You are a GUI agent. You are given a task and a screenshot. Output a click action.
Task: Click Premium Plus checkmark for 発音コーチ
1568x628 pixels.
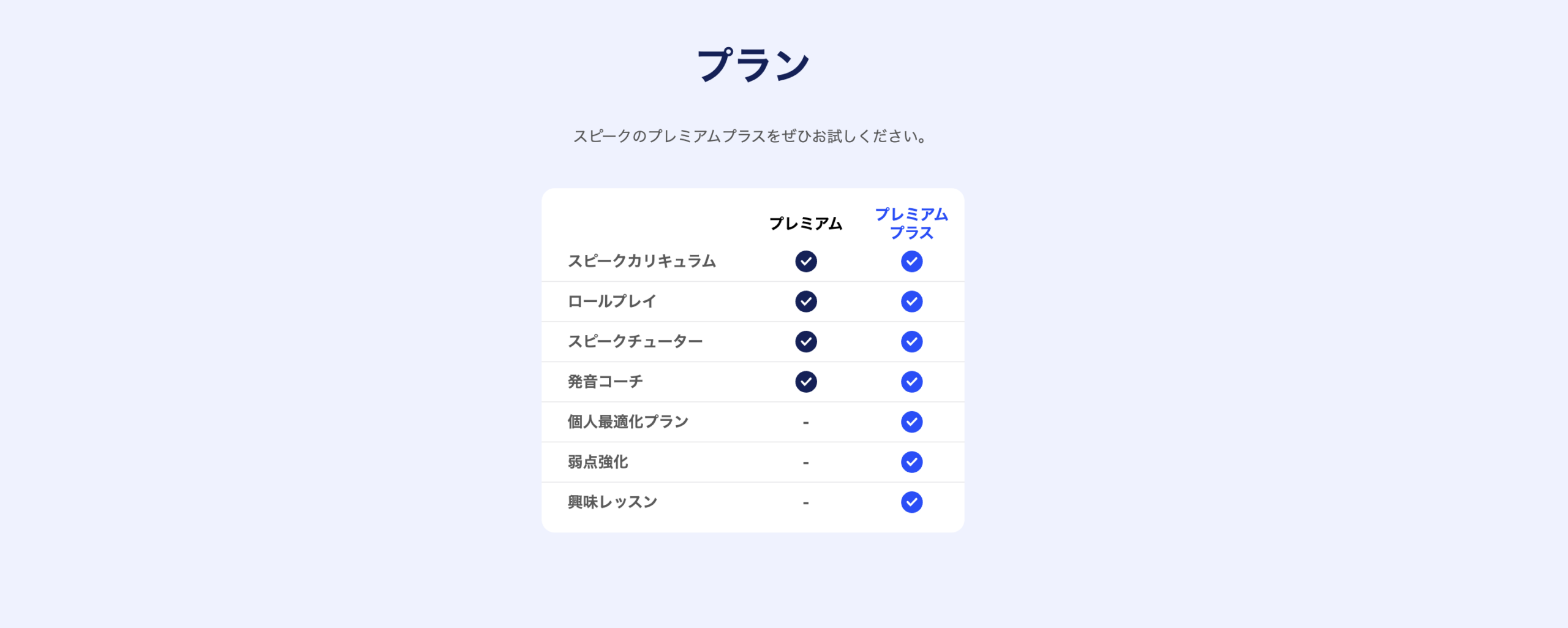click(x=911, y=382)
